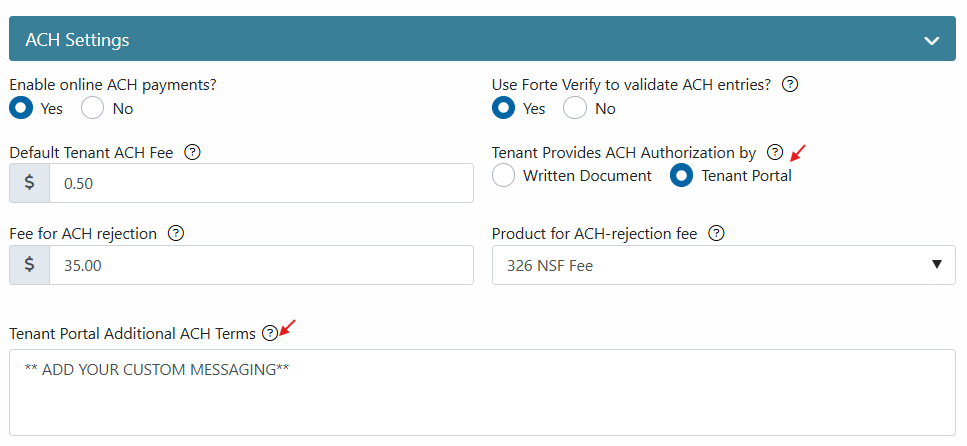This screenshot has width=967, height=446.
Task: Select No for Forte Verify validation
Action: tap(575, 108)
